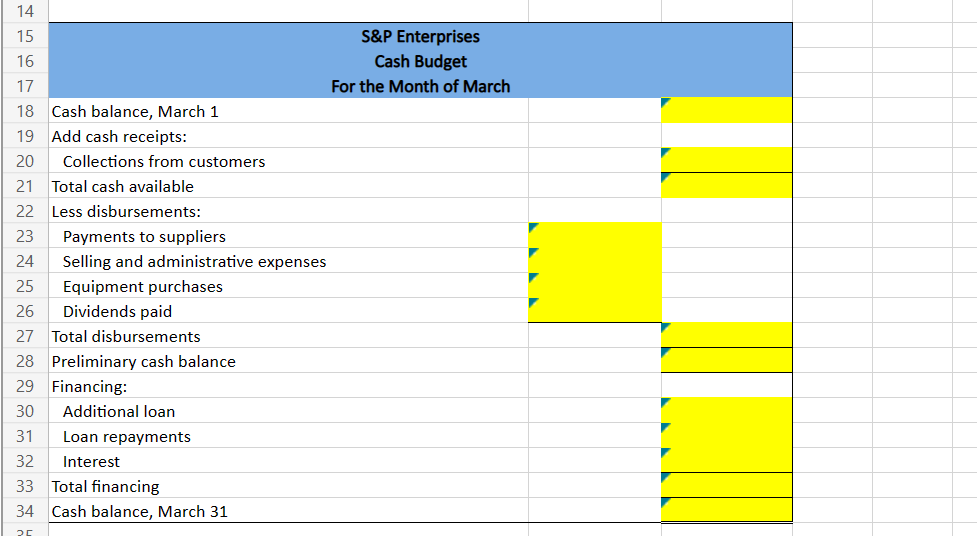Viewport: 977px width, 536px height.
Task: Select the Dividends paid yellow cell
Action: pyautogui.click(x=594, y=310)
